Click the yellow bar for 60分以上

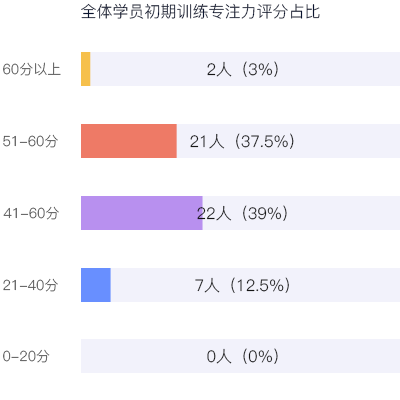click(86, 69)
